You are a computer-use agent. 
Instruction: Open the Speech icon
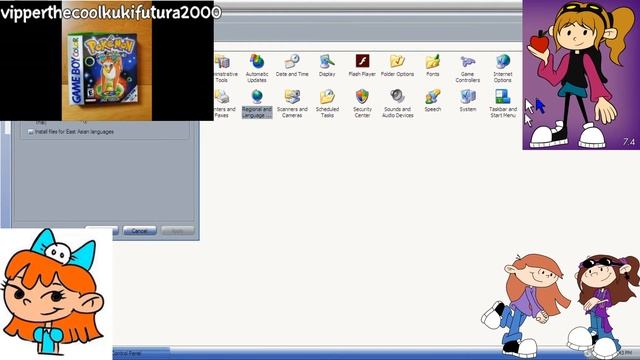point(433,100)
